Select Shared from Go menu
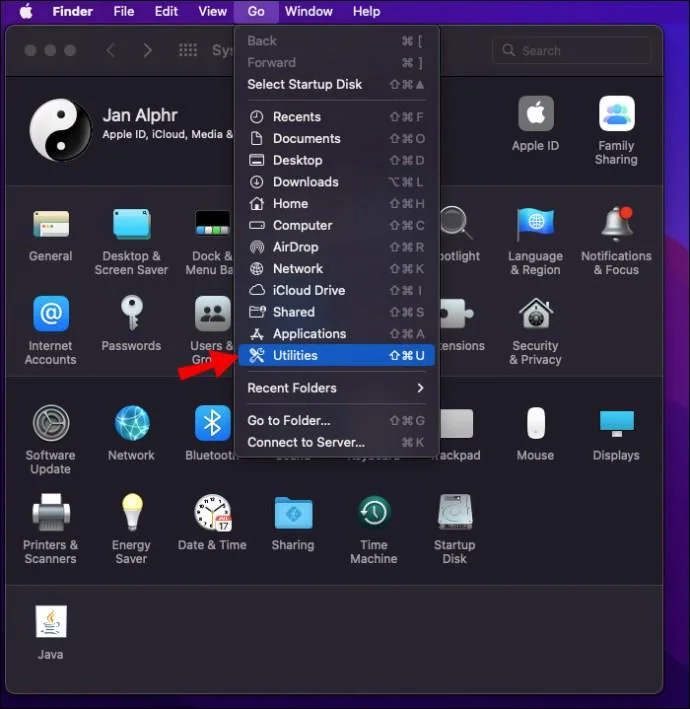The width and height of the screenshot is (690, 709). coord(336,312)
